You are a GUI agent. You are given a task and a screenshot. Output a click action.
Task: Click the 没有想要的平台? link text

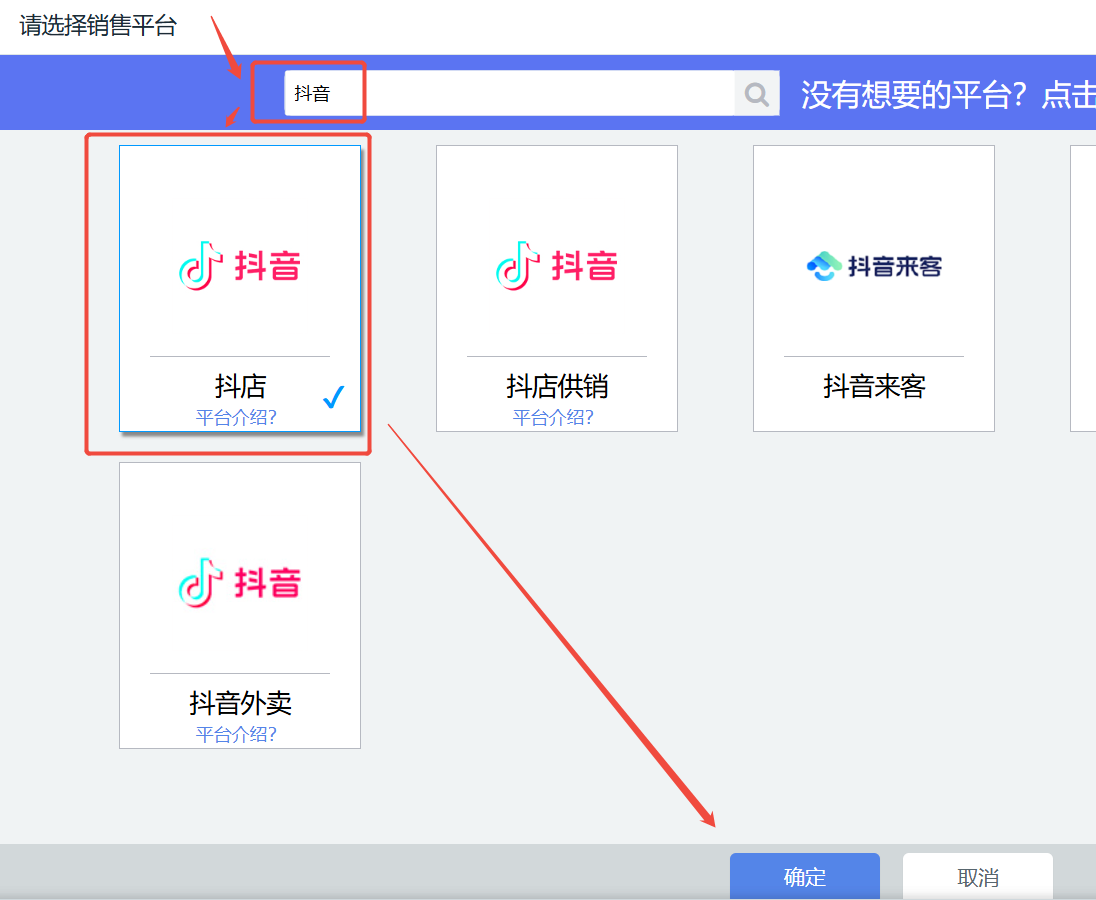tap(914, 94)
